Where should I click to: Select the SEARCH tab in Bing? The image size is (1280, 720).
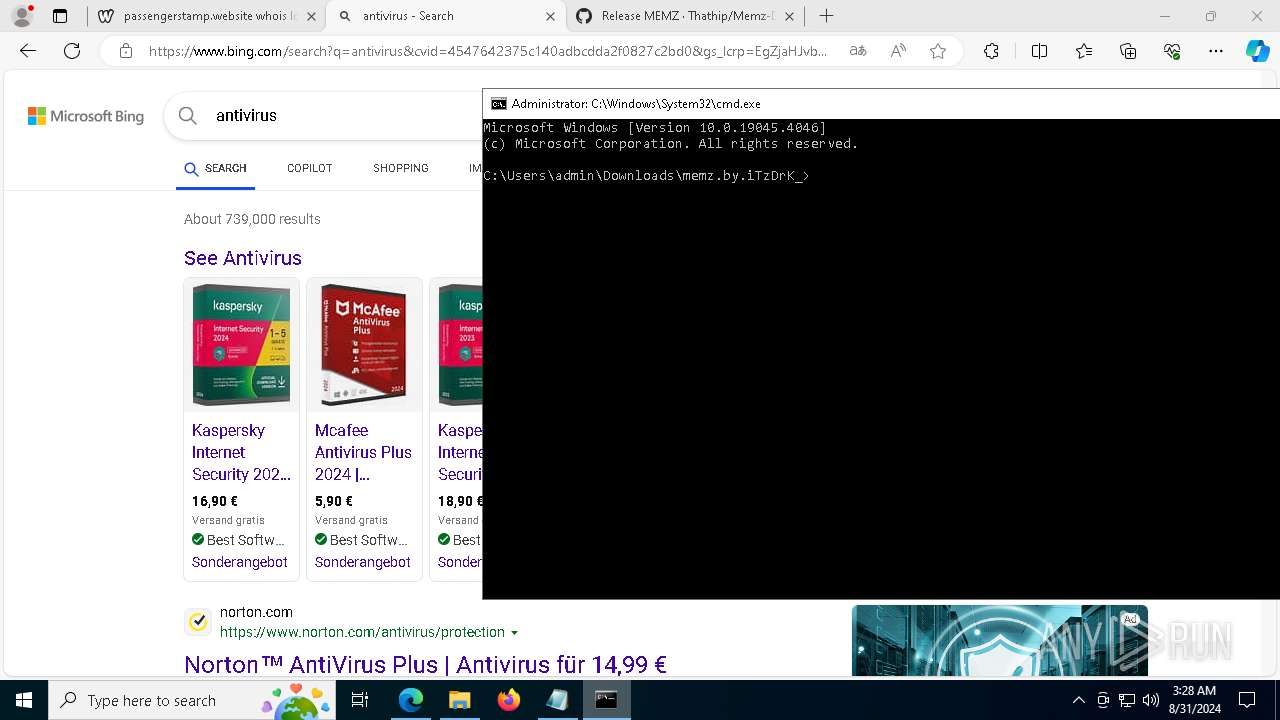coord(215,168)
